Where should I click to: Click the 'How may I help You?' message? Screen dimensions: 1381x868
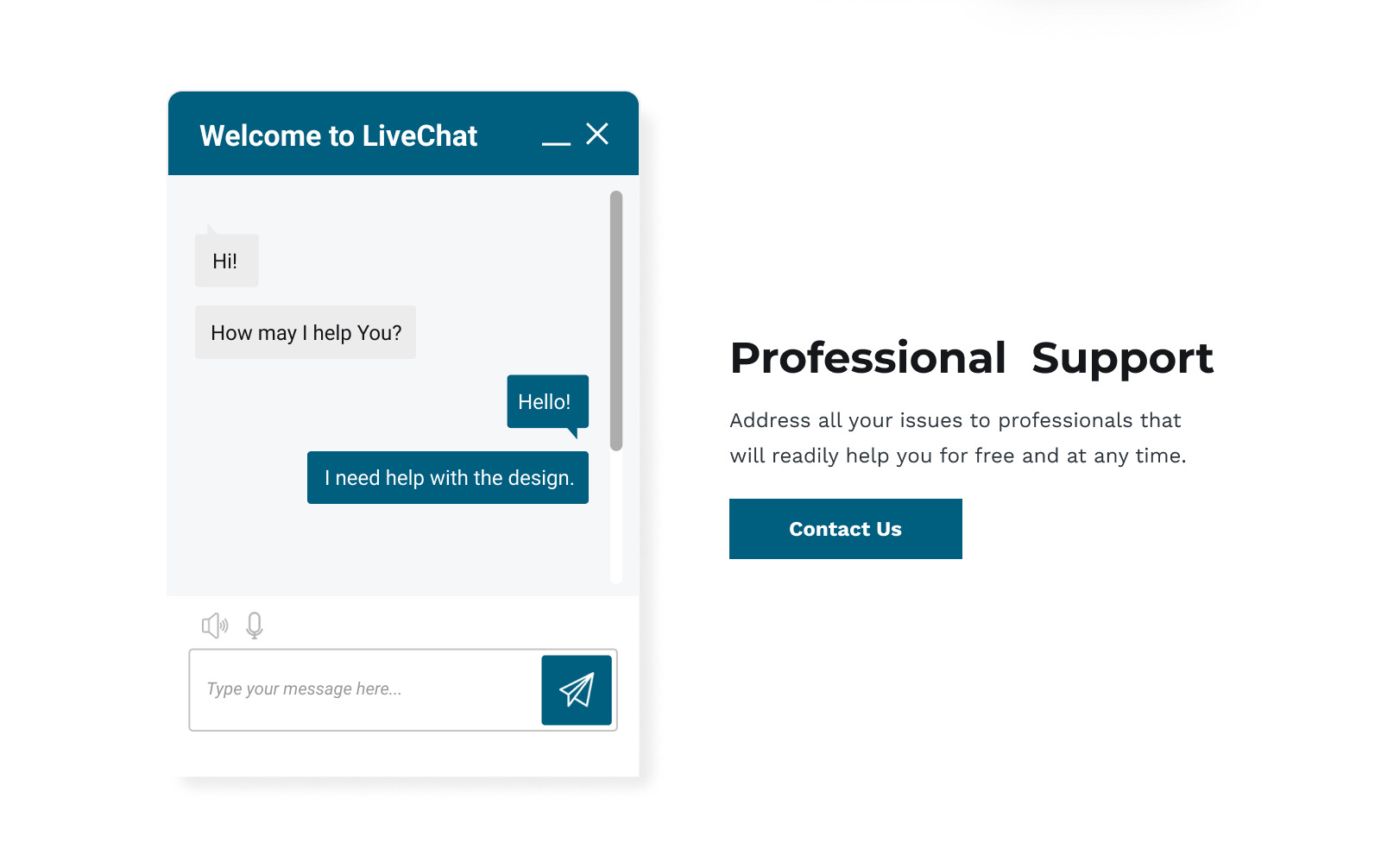(x=306, y=333)
